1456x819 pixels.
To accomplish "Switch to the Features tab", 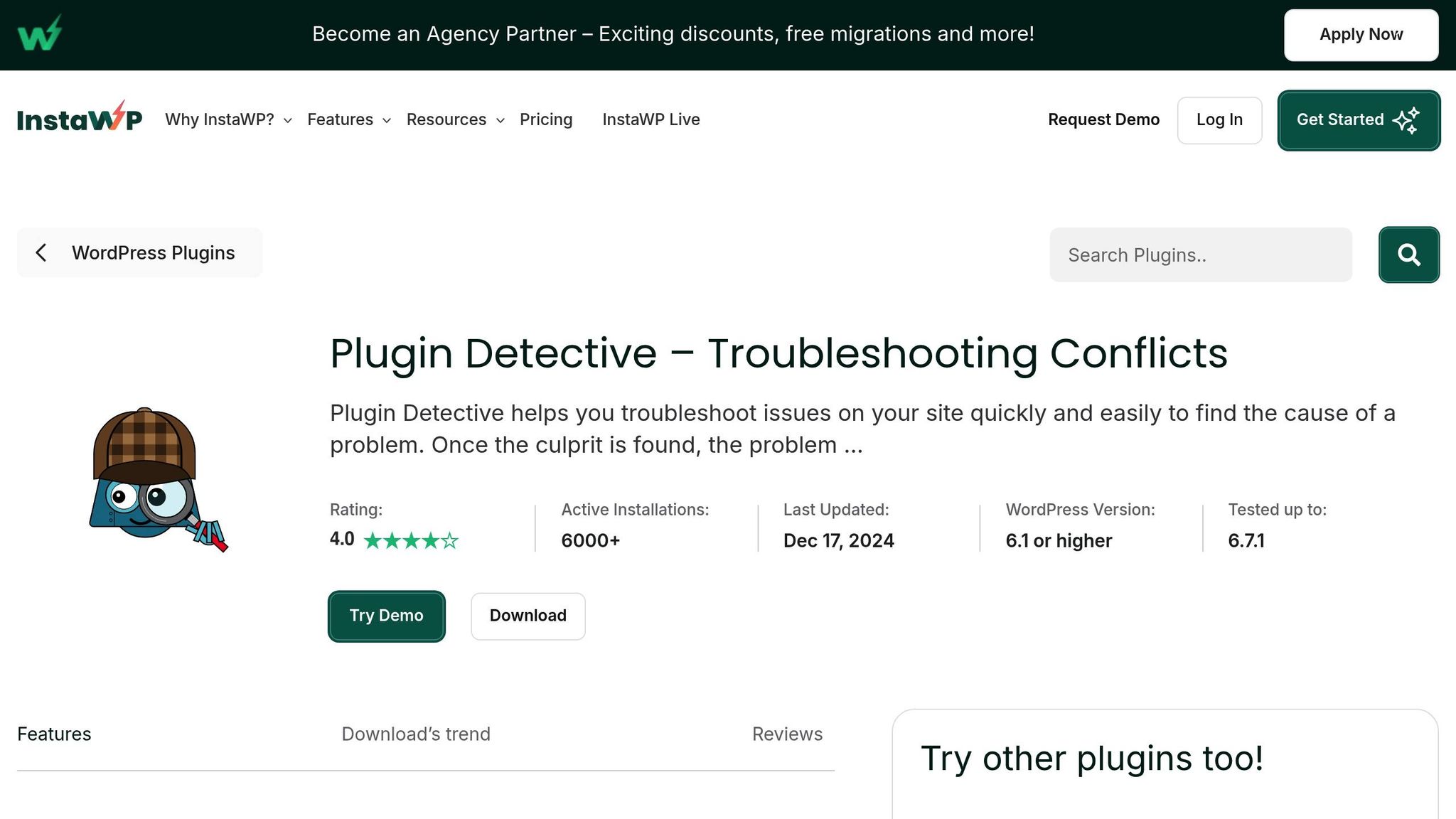I will coord(54,734).
